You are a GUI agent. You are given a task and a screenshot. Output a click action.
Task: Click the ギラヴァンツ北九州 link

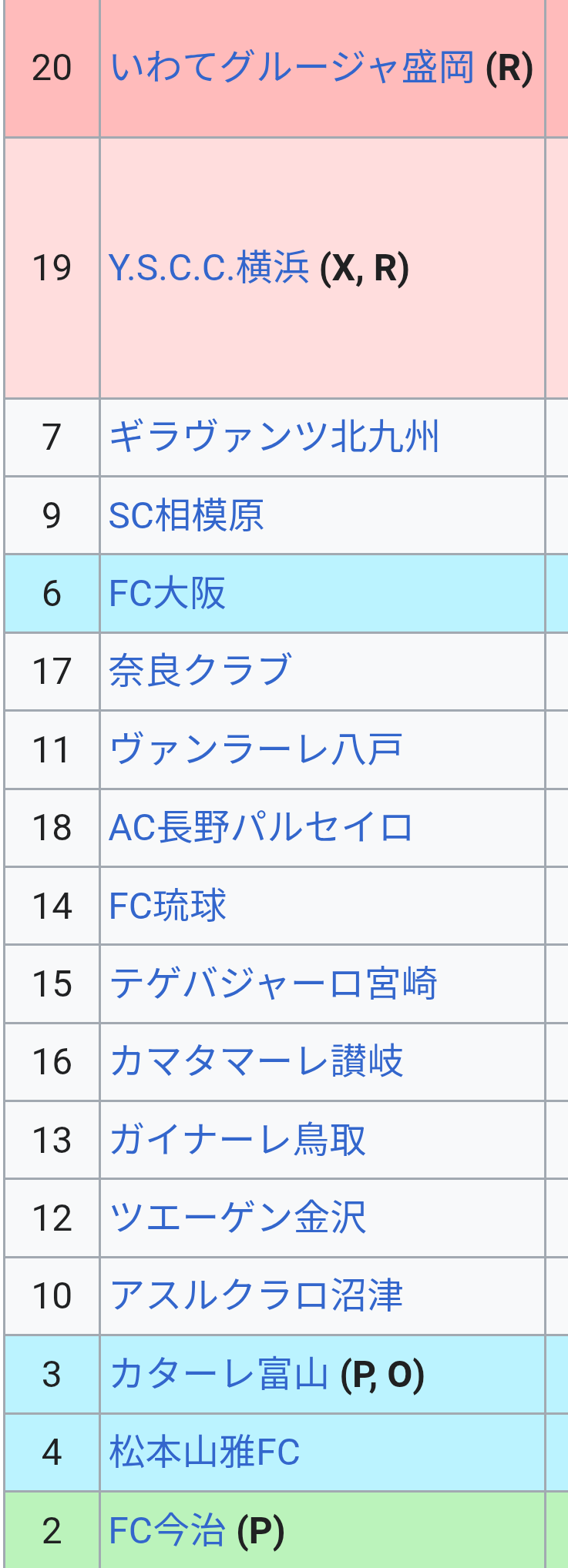click(x=274, y=437)
